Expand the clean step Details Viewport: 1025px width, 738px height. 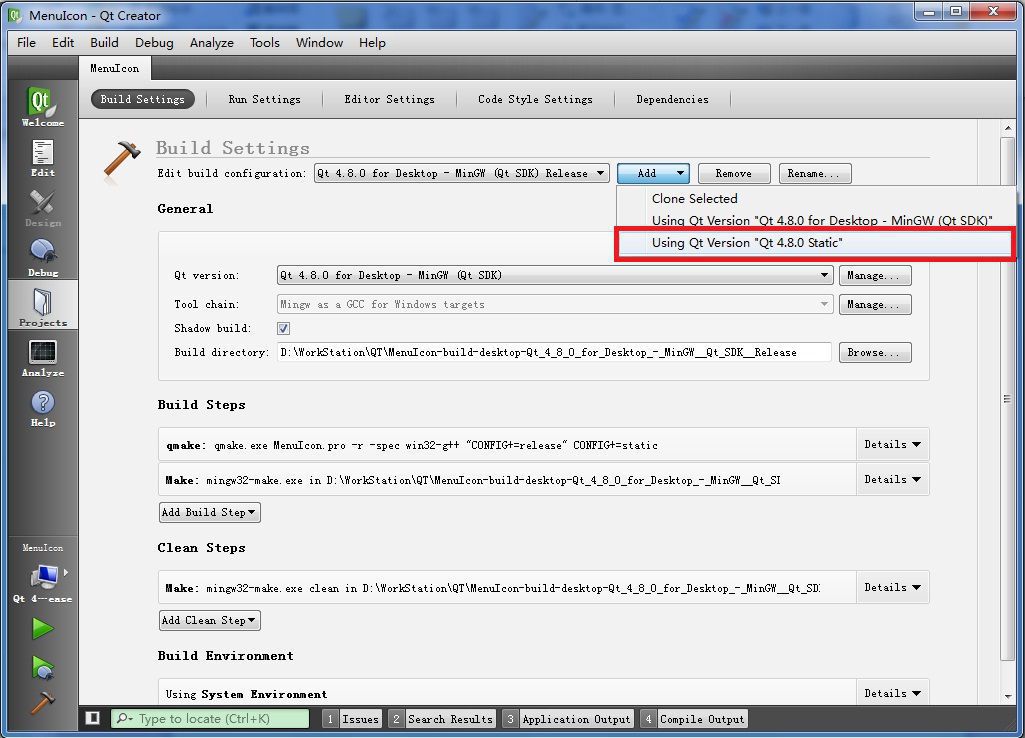(x=892, y=588)
